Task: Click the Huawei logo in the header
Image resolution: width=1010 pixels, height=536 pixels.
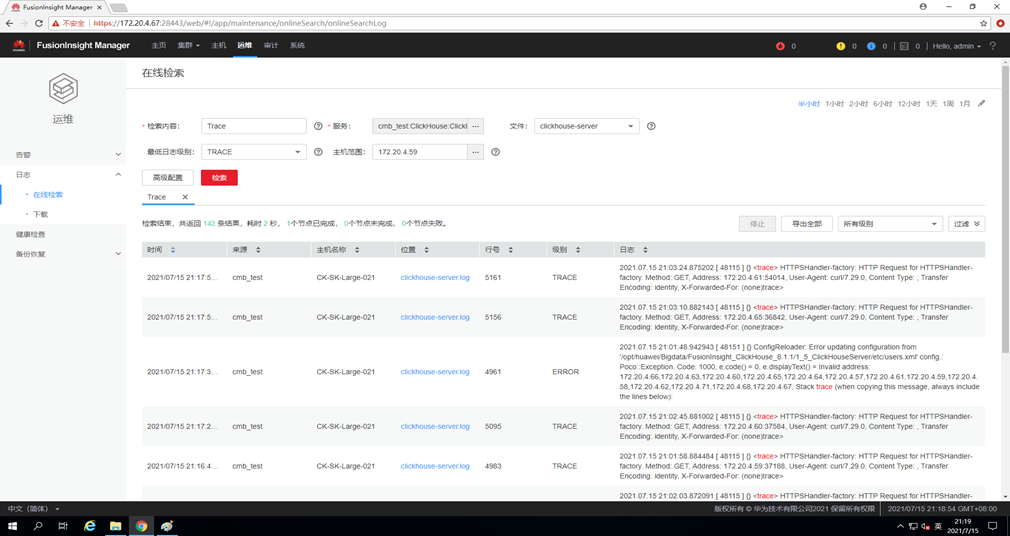Action: (x=19, y=45)
